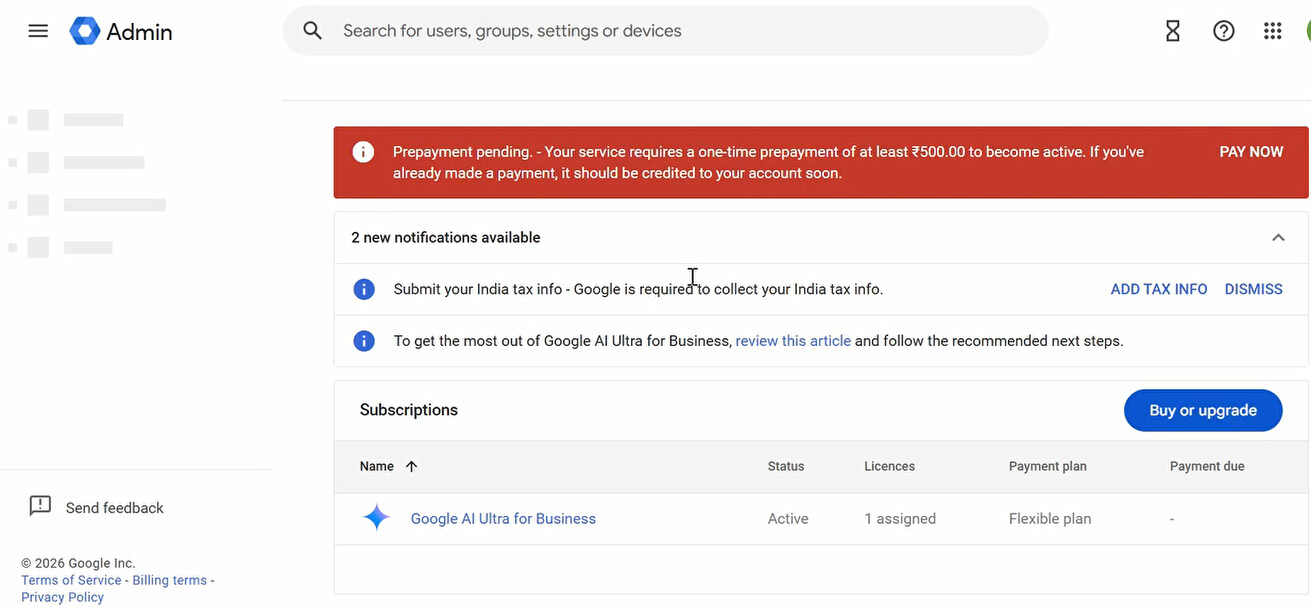Click the info icon beside India tax notification
The width and height of the screenshot is (1311, 607).
(364, 289)
